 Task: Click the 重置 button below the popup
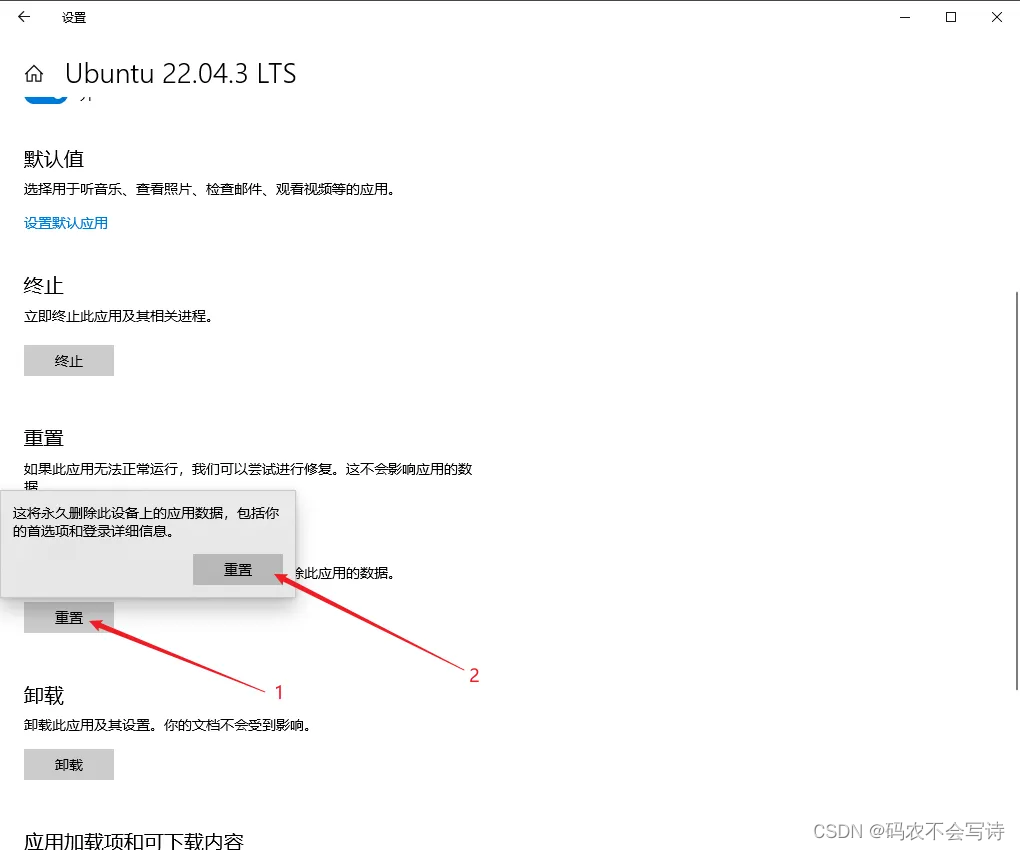[x=69, y=617]
